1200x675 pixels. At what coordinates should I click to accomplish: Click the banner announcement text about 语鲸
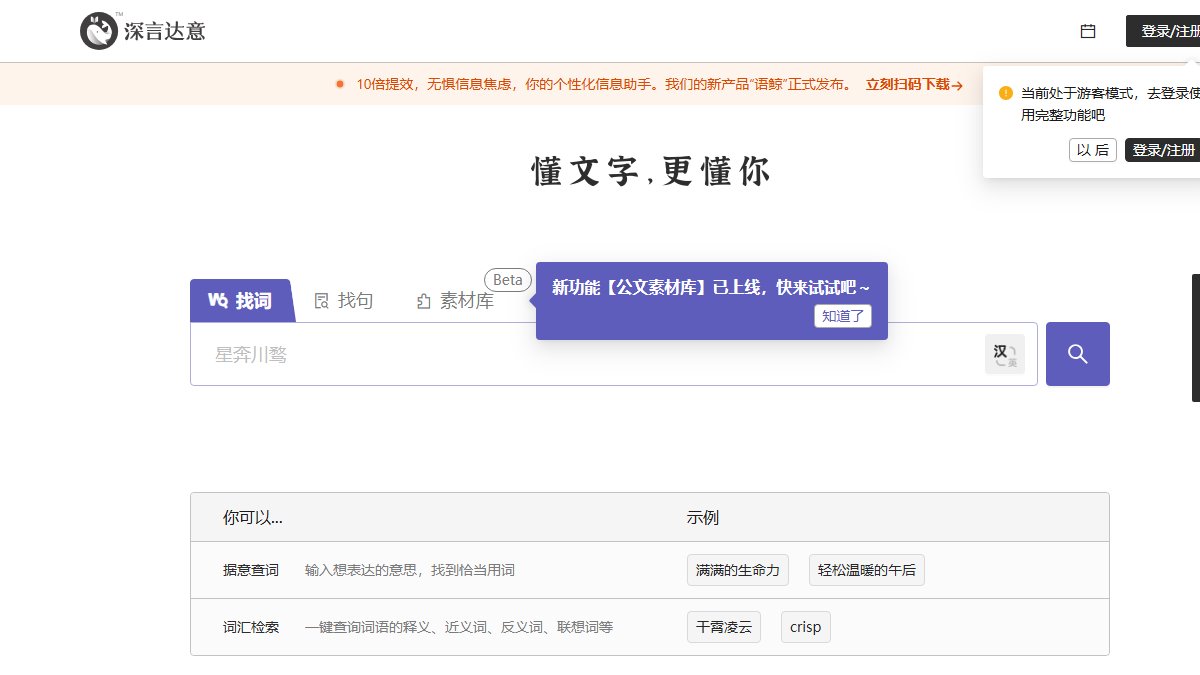click(604, 85)
